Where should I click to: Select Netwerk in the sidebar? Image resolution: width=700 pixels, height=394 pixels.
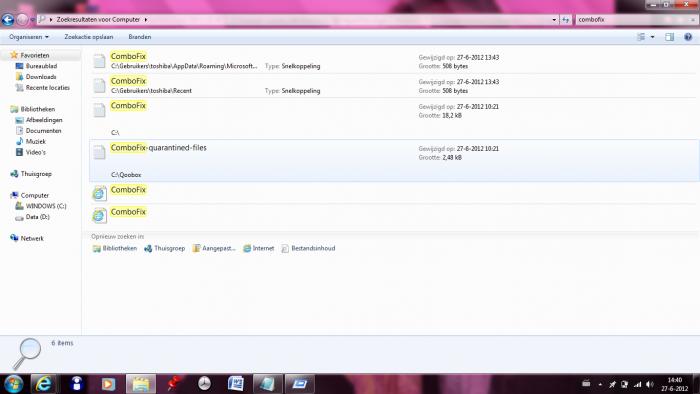[x=32, y=238]
